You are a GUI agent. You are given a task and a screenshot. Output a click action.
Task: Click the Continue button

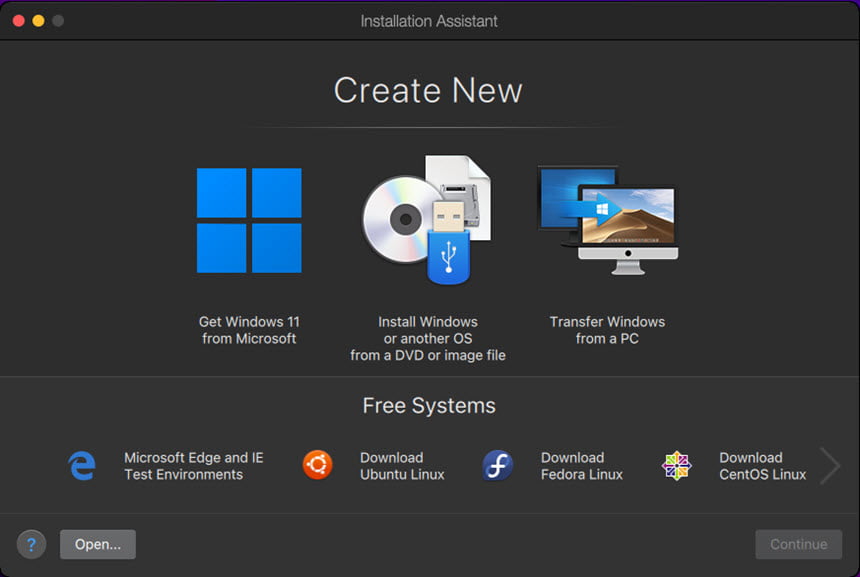pos(799,544)
